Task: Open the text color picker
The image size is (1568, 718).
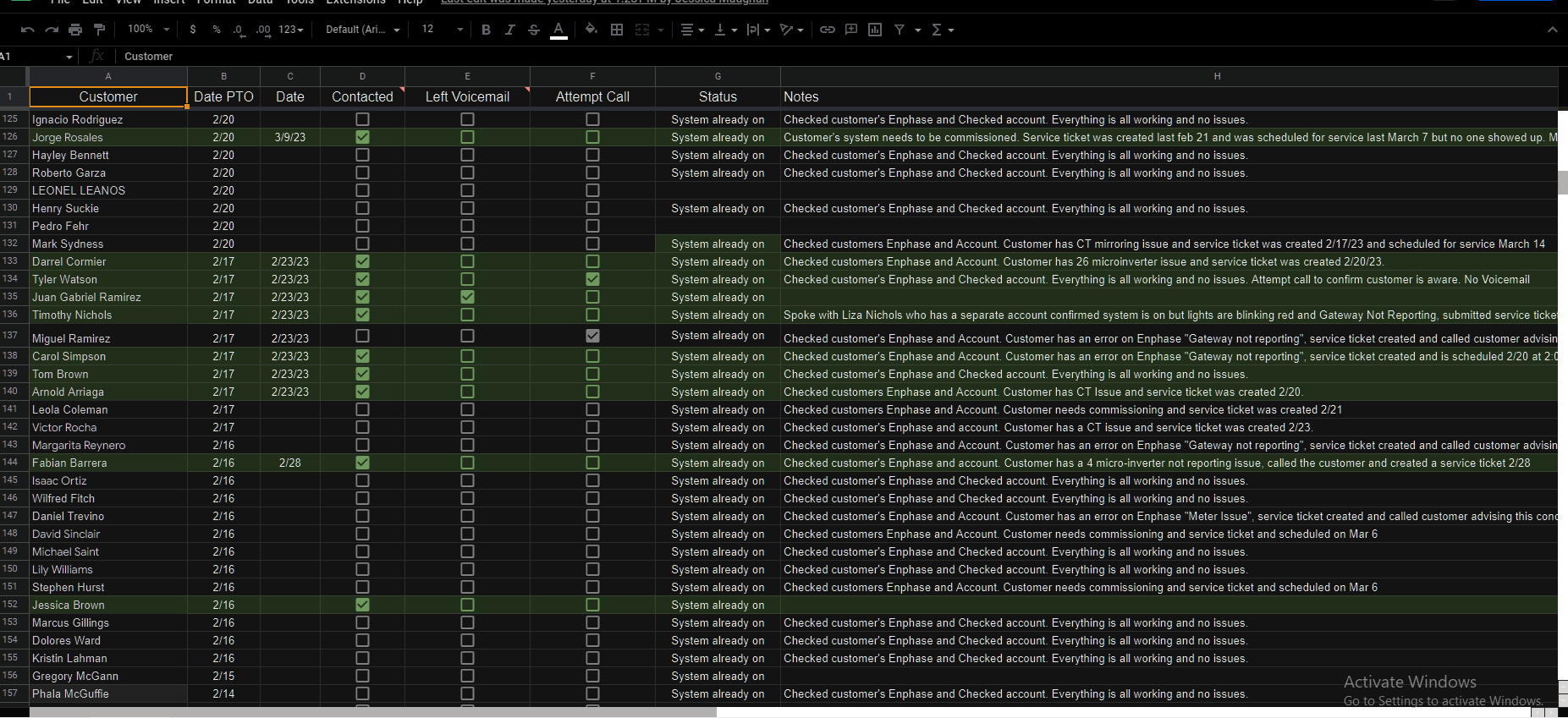Action: tap(558, 30)
